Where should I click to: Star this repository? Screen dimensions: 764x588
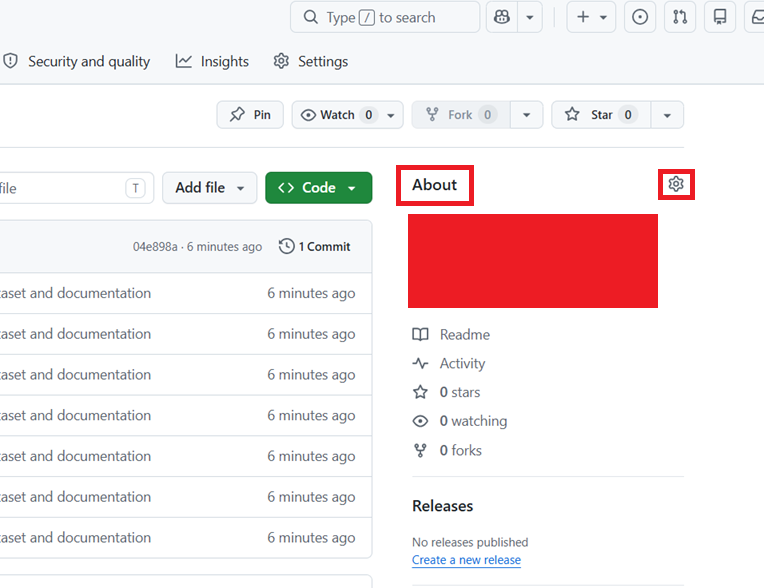point(601,115)
